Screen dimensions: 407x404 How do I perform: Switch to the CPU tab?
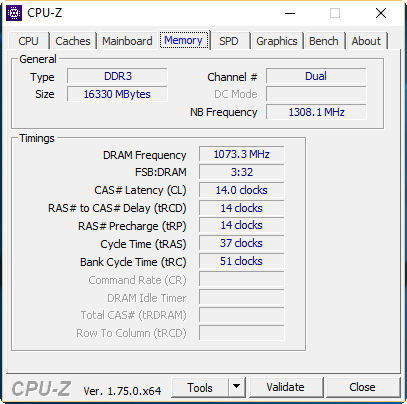[x=29, y=41]
